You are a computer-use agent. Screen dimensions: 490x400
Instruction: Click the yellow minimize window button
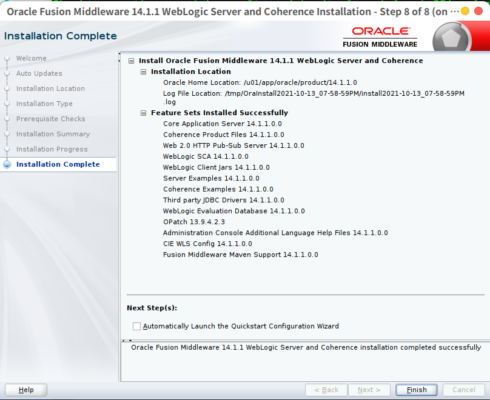click(465, 11)
